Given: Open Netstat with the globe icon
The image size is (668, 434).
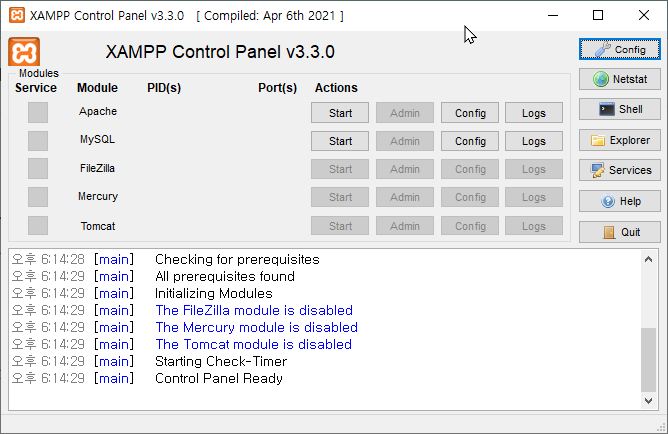Looking at the screenshot, I should coord(619,79).
